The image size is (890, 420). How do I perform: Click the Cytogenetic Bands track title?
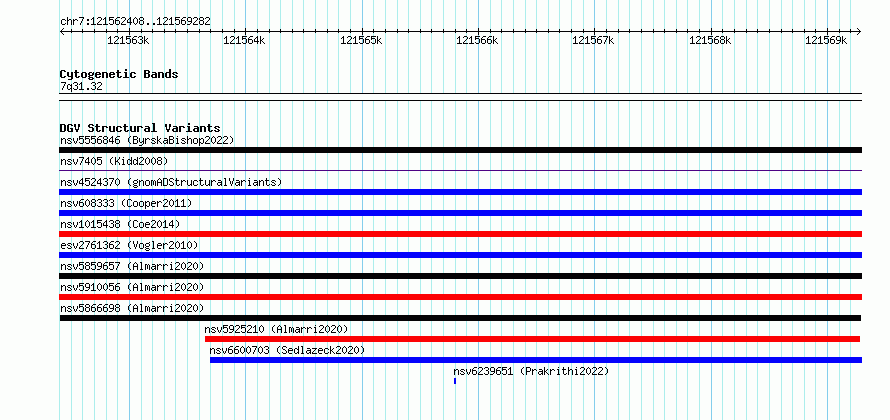tap(119, 74)
